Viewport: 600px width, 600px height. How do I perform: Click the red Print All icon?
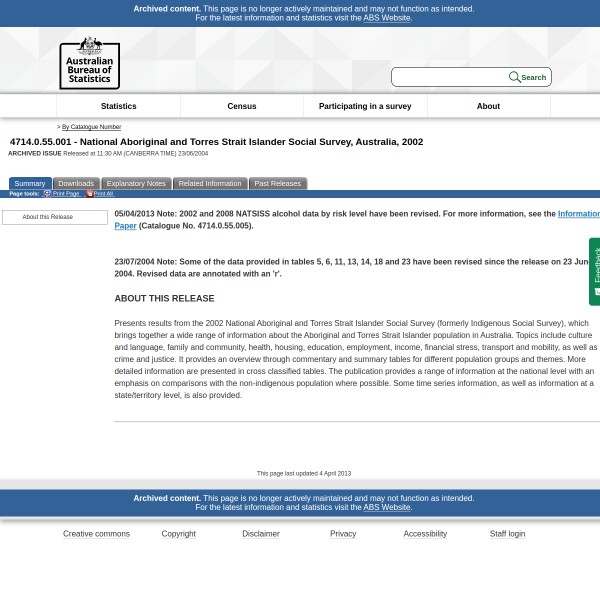[x=89, y=194]
